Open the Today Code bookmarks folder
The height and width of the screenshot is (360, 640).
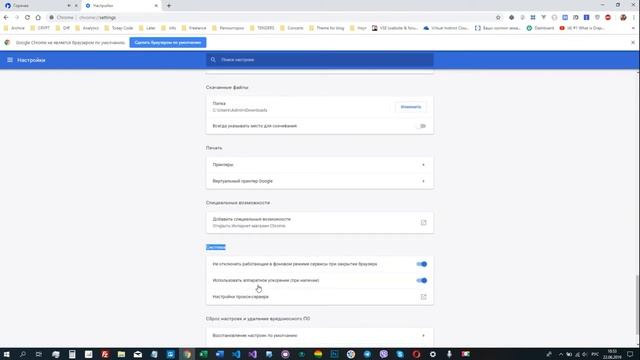pos(119,28)
